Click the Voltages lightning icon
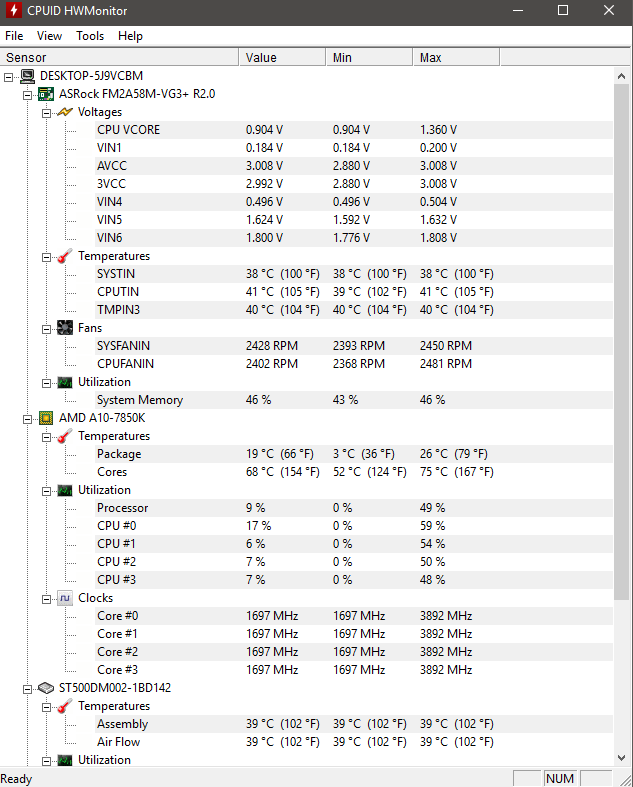633x787 pixels. [x=65, y=112]
